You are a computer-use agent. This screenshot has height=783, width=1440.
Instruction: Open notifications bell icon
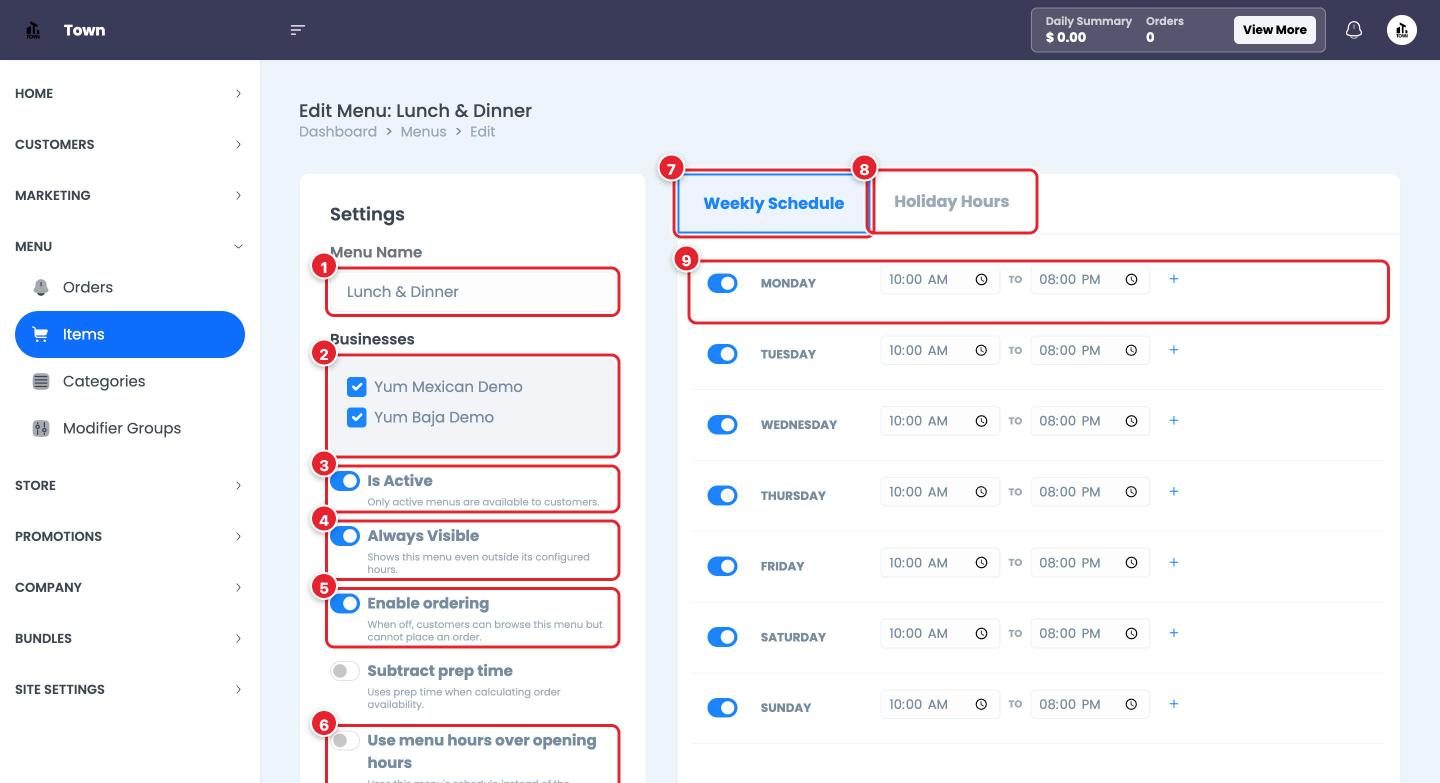[x=1354, y=30]
